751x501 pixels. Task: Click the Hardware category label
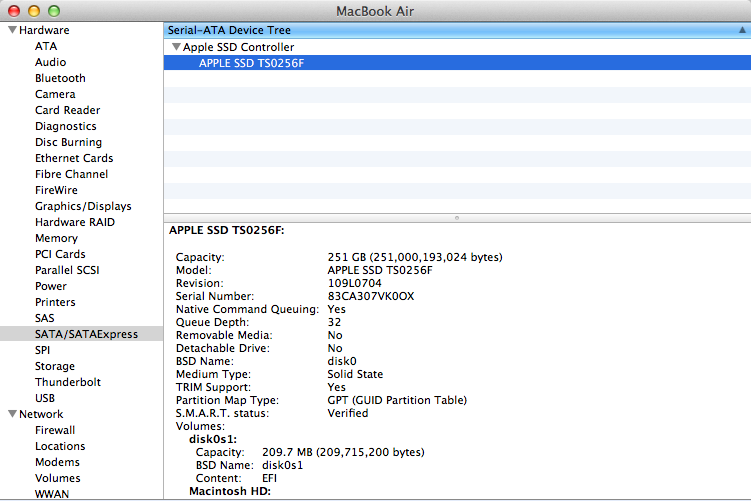[44, 30]
